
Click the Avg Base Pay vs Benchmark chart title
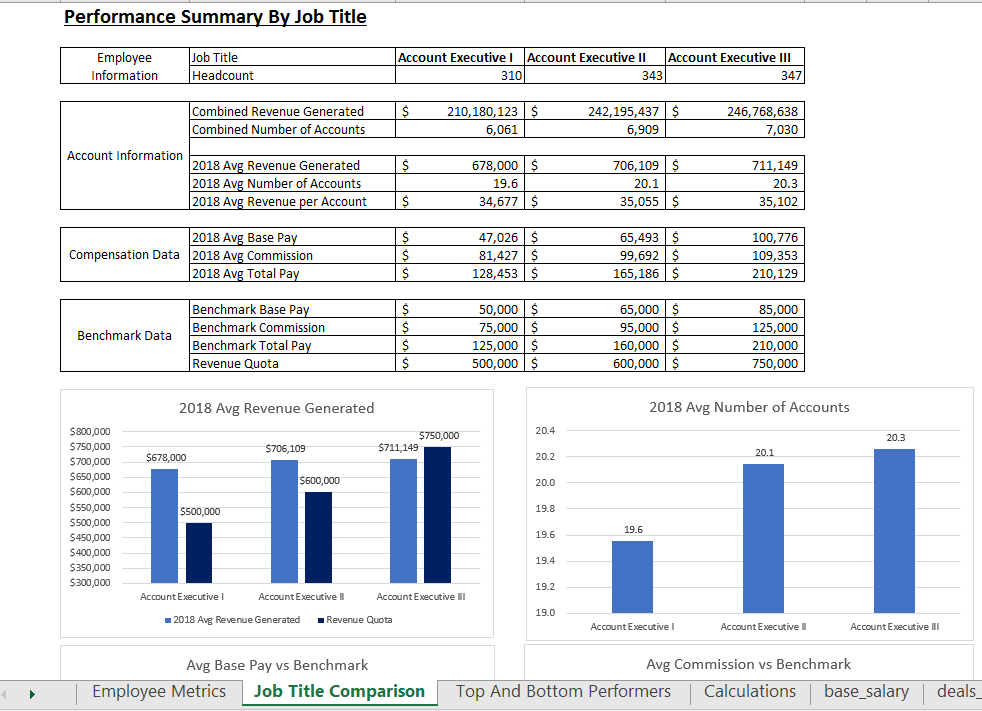point(277,666)
